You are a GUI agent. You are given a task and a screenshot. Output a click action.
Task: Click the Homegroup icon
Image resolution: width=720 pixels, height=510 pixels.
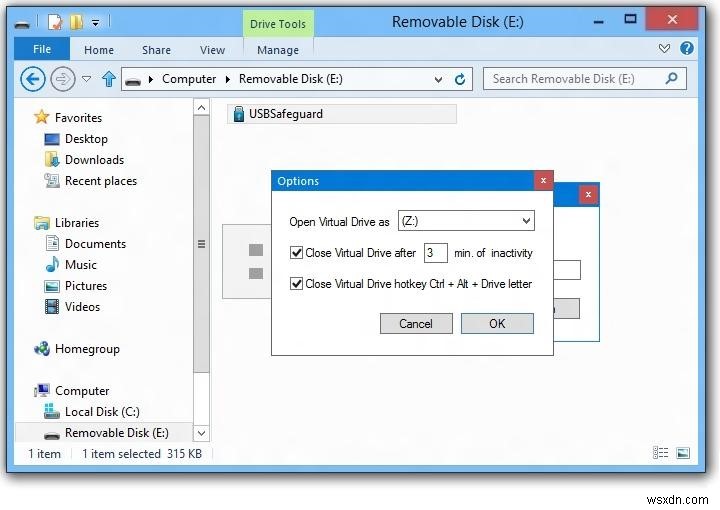click(42, 349)
